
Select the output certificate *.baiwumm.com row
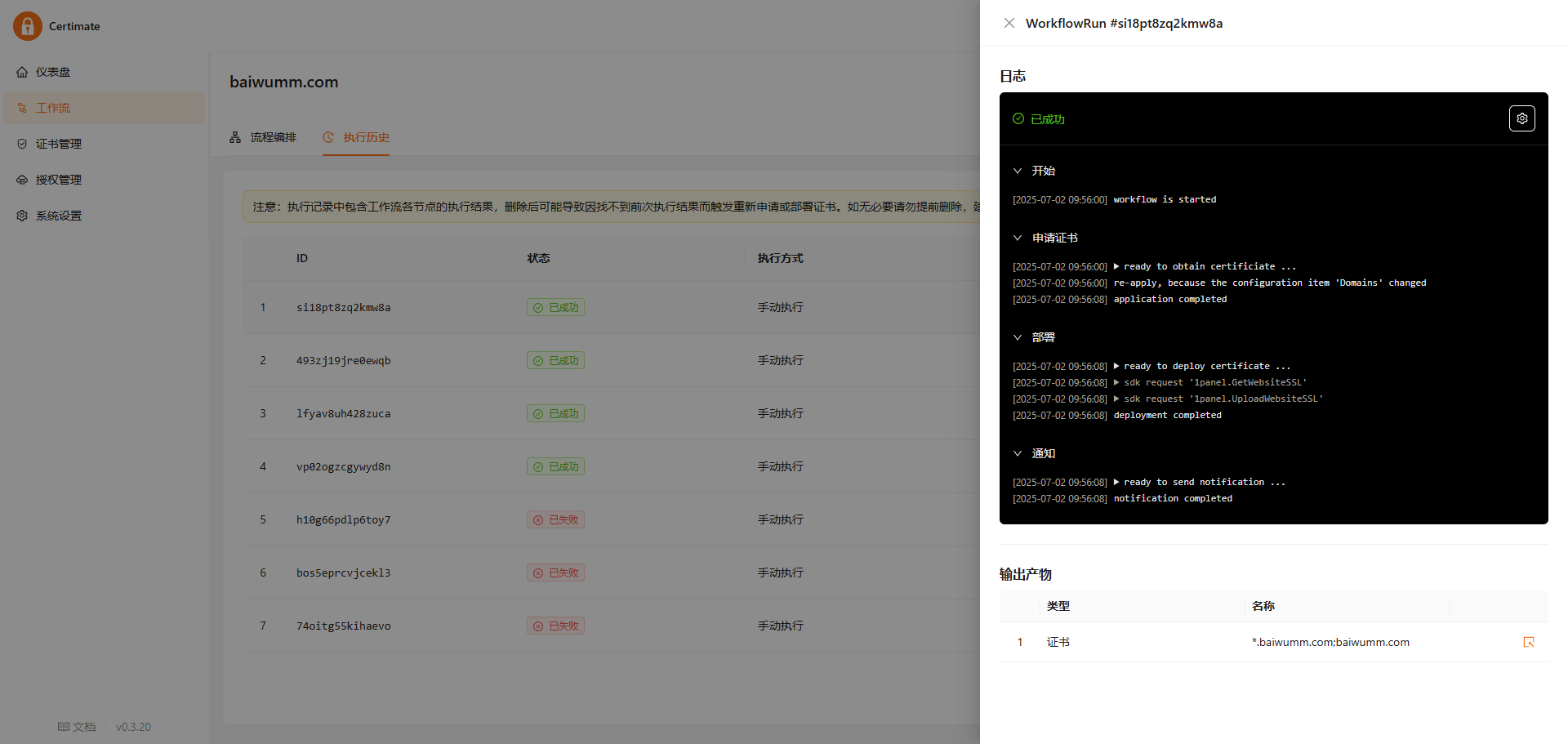pos(1274,642)
